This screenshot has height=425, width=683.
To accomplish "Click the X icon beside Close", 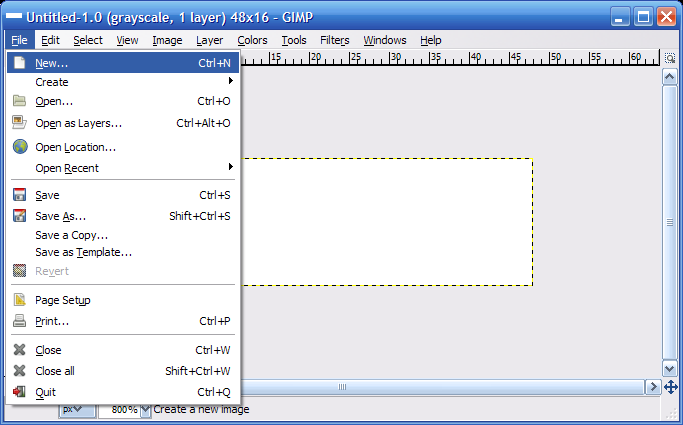I will [x=19, y=350].
